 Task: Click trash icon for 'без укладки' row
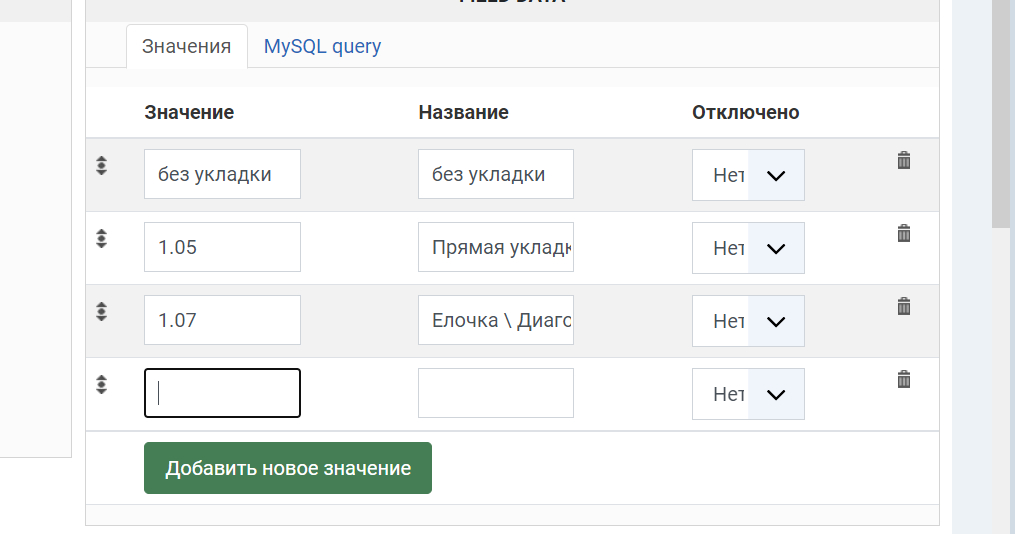click(904, 160)
